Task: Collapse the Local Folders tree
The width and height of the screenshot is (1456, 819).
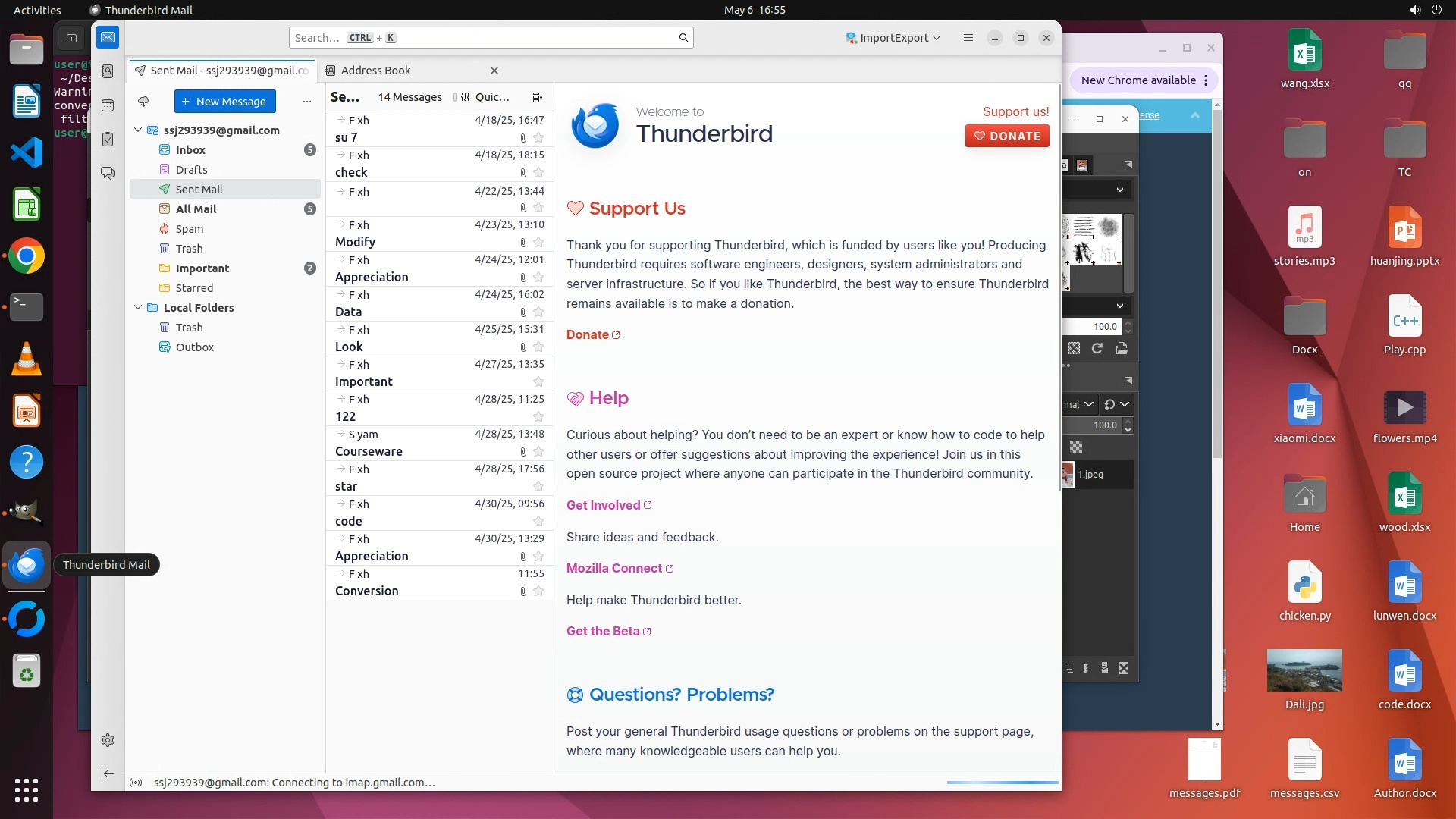Action: [x=138, y=308]
